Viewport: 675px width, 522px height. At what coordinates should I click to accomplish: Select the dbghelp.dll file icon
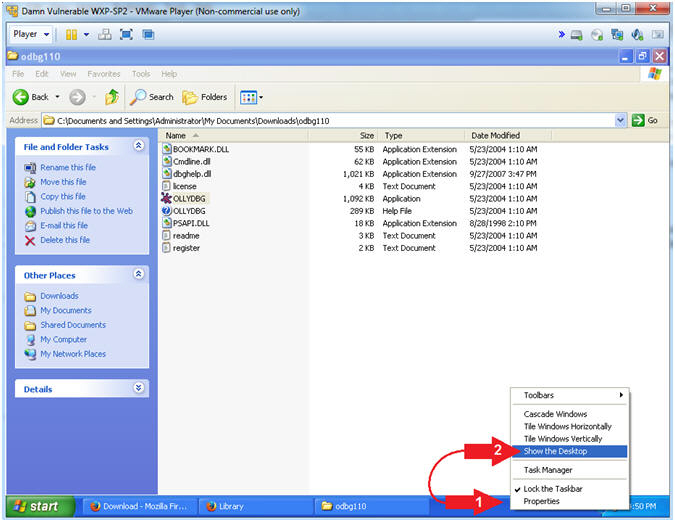click(167, 174)
